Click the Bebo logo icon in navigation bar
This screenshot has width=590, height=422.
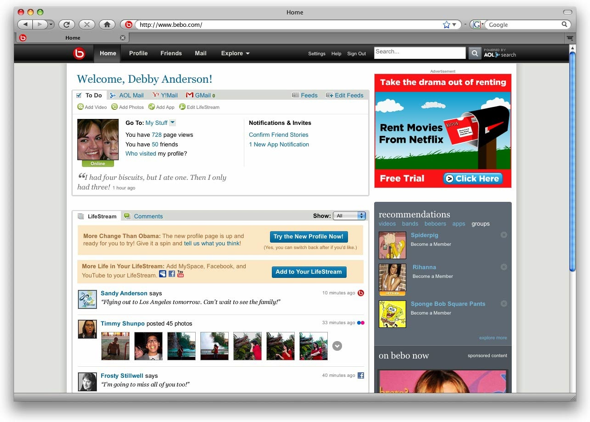point(79,53)
